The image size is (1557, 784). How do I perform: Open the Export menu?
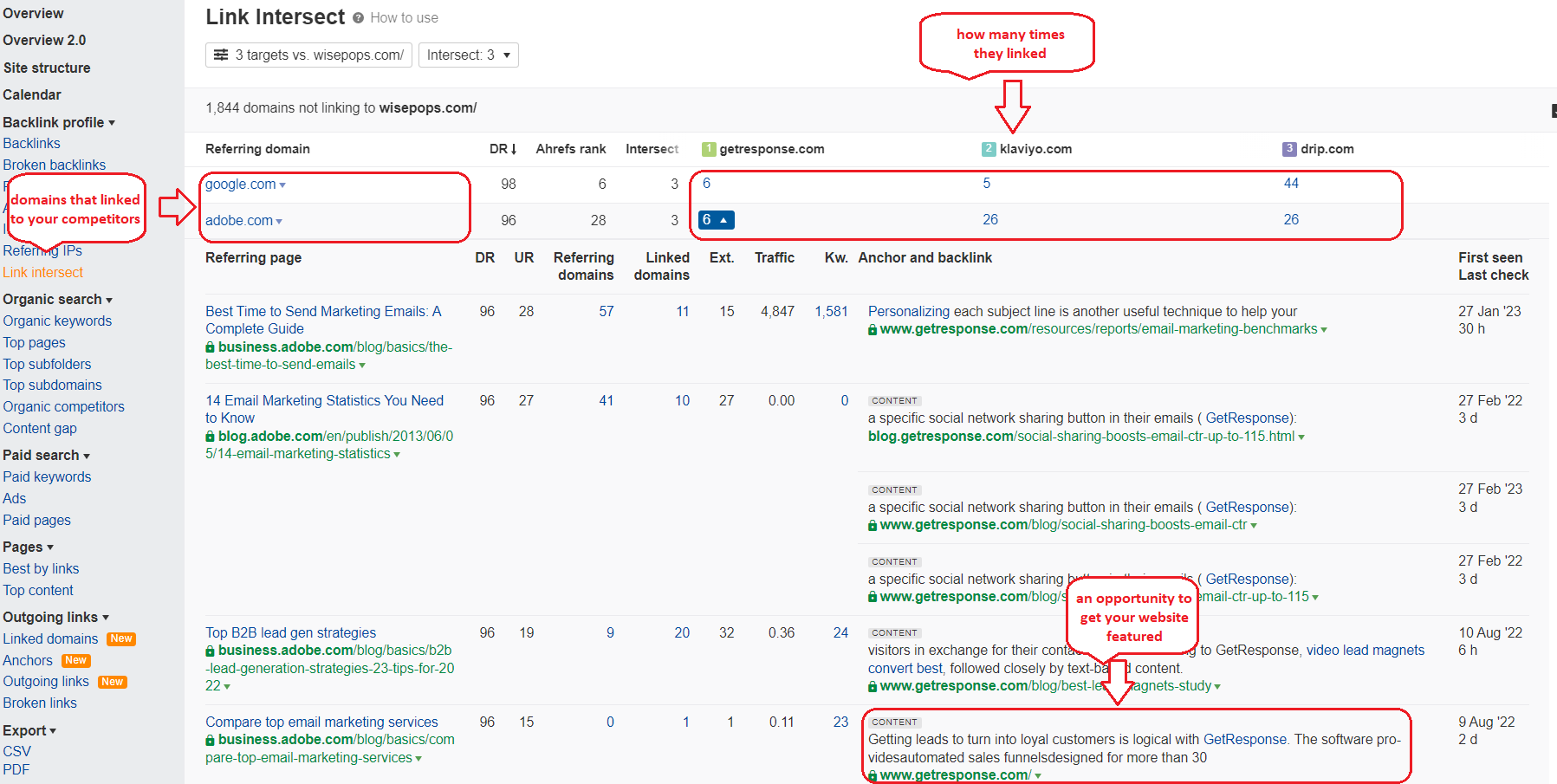click(29, 730)
